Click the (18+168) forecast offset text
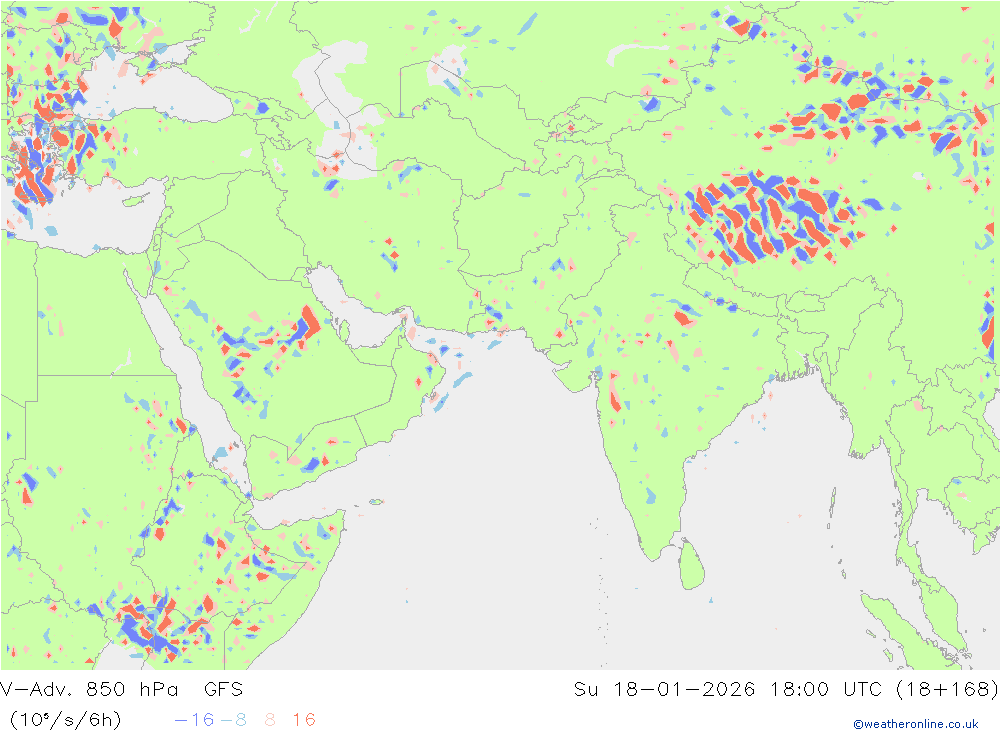 pyautogui.click(x=947, y=690)
